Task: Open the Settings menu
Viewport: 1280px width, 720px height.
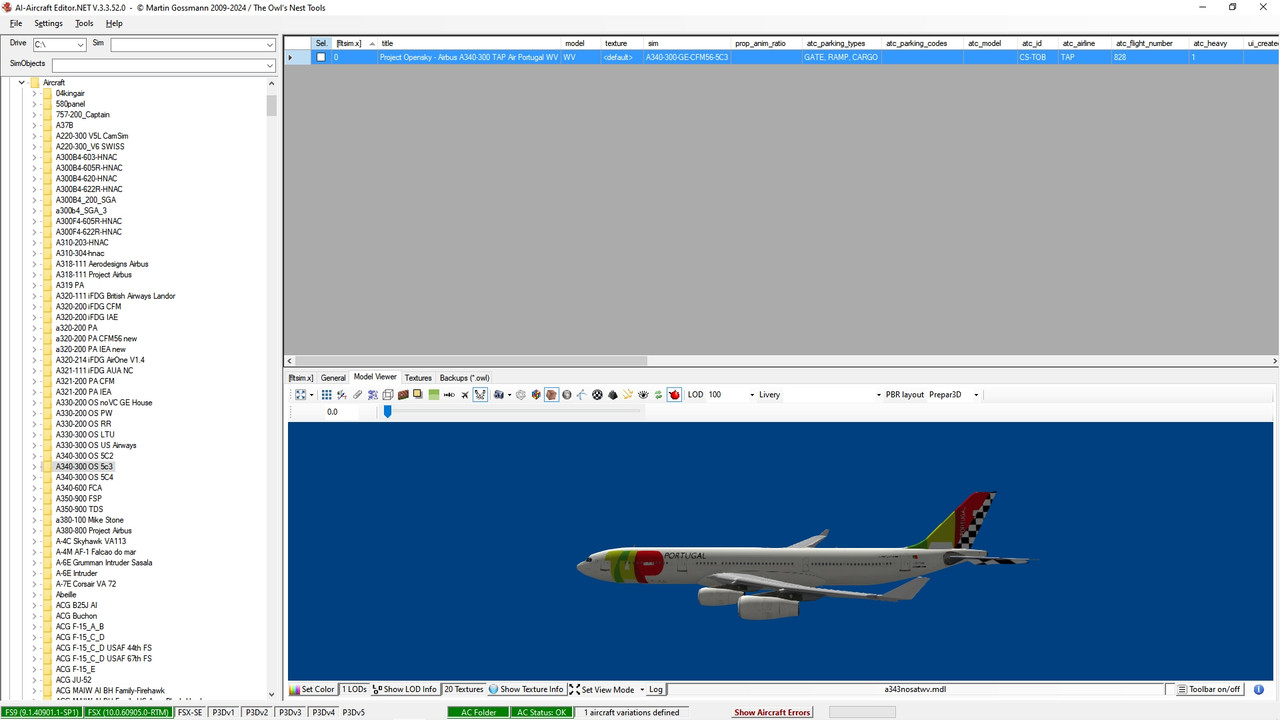Action: click(48, 23)
